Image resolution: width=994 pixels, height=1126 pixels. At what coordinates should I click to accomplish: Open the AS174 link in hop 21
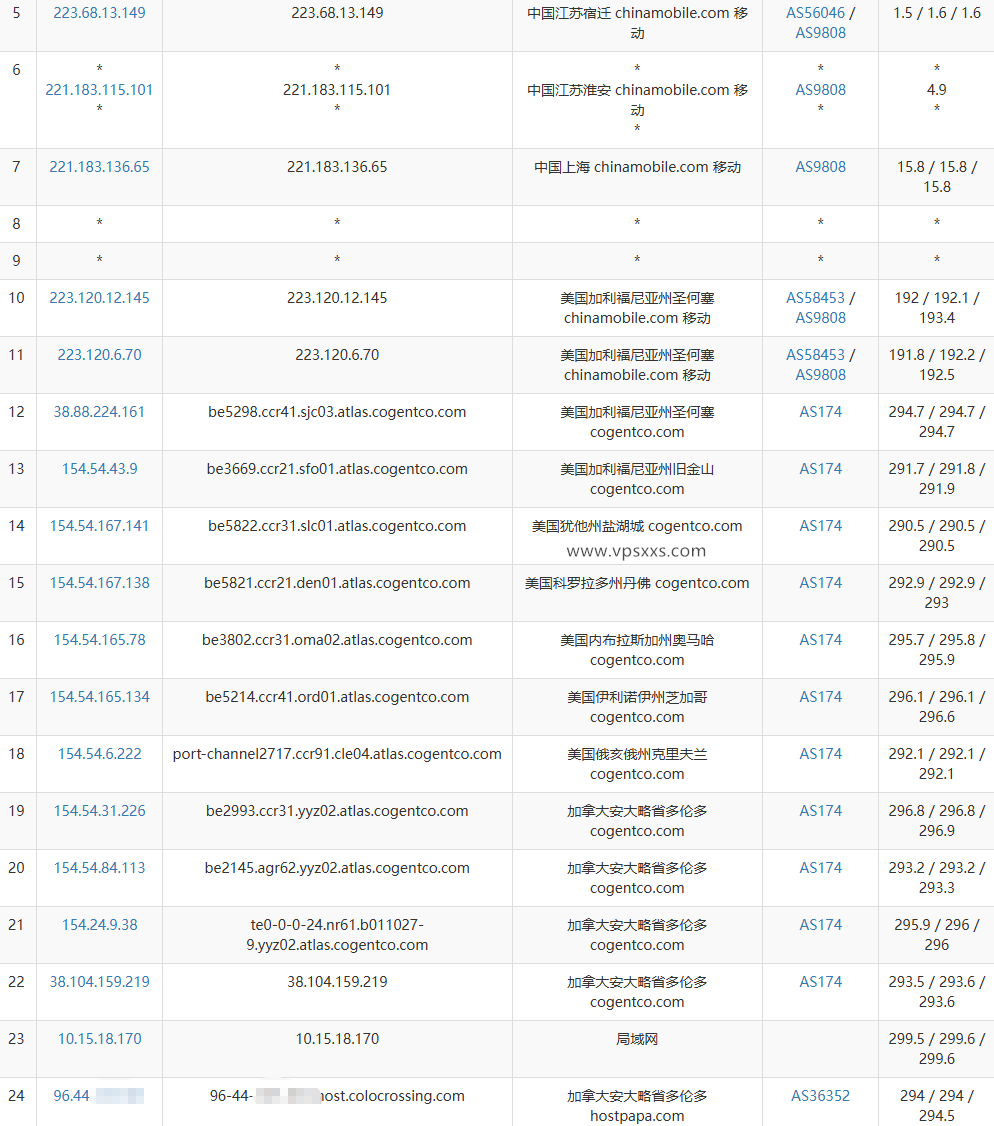[x=820, y=925]
